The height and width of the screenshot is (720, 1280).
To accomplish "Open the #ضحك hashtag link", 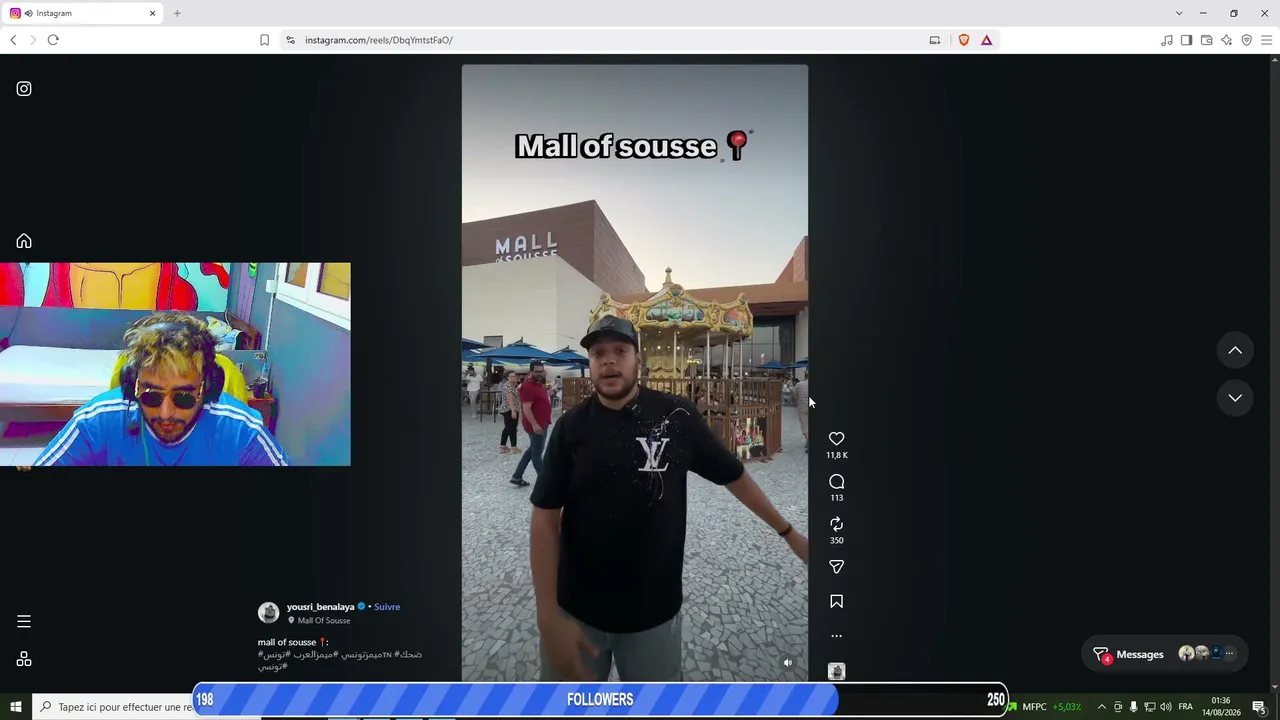I will coord(408,654).
